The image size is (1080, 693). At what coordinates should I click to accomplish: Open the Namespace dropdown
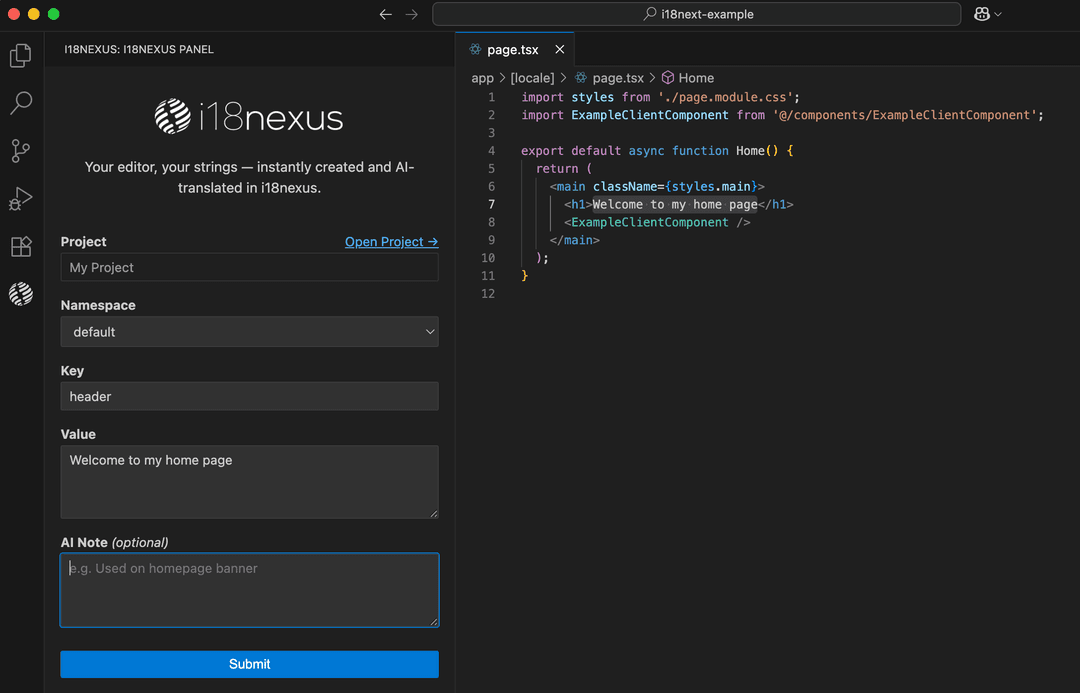249,331
